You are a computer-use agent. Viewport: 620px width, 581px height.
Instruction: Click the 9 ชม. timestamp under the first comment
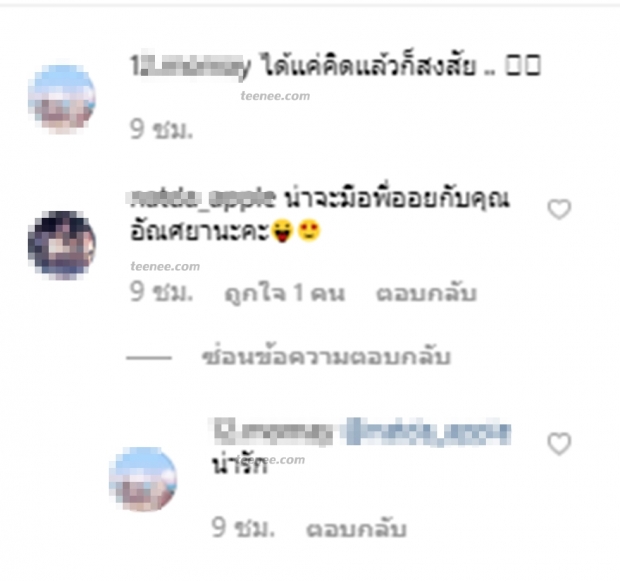pos(161,129)
